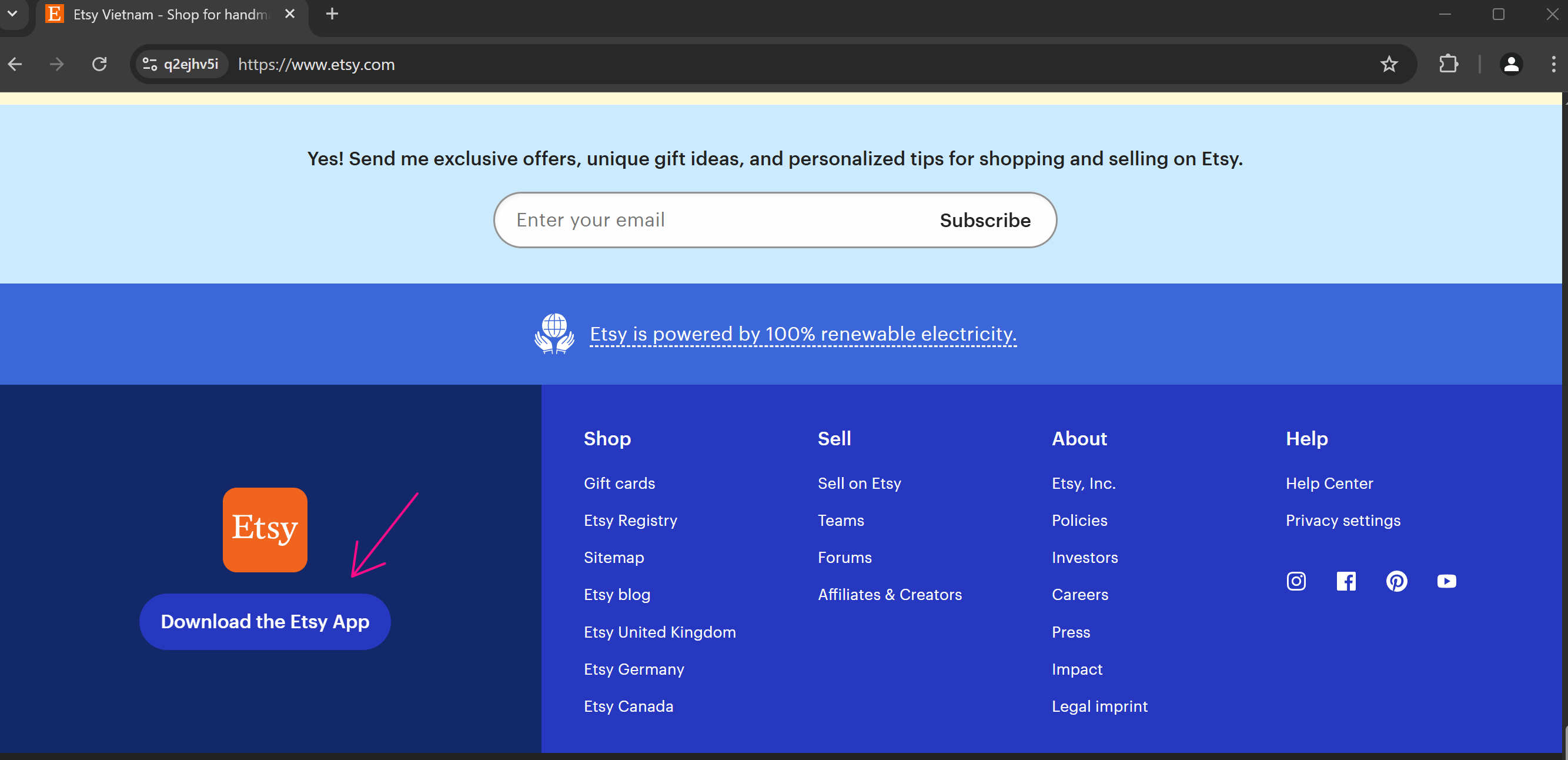Image resolution: width=1568 pixels, height=760 pixels.
Task: Open Etsy's Instagram page icon
Action: pyautogui.click(x=1296, y=581)
